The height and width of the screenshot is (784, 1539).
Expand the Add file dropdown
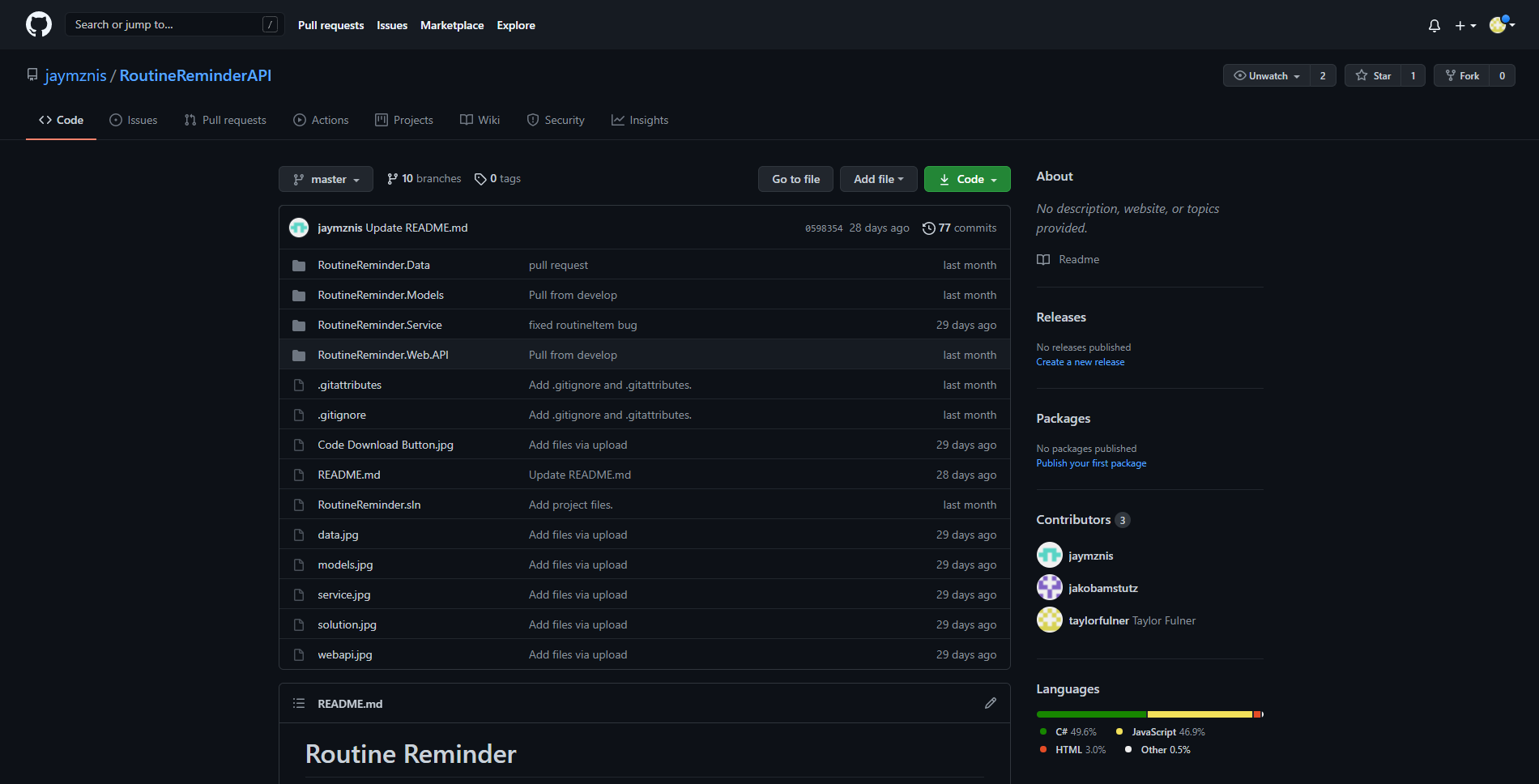point(878,179)
